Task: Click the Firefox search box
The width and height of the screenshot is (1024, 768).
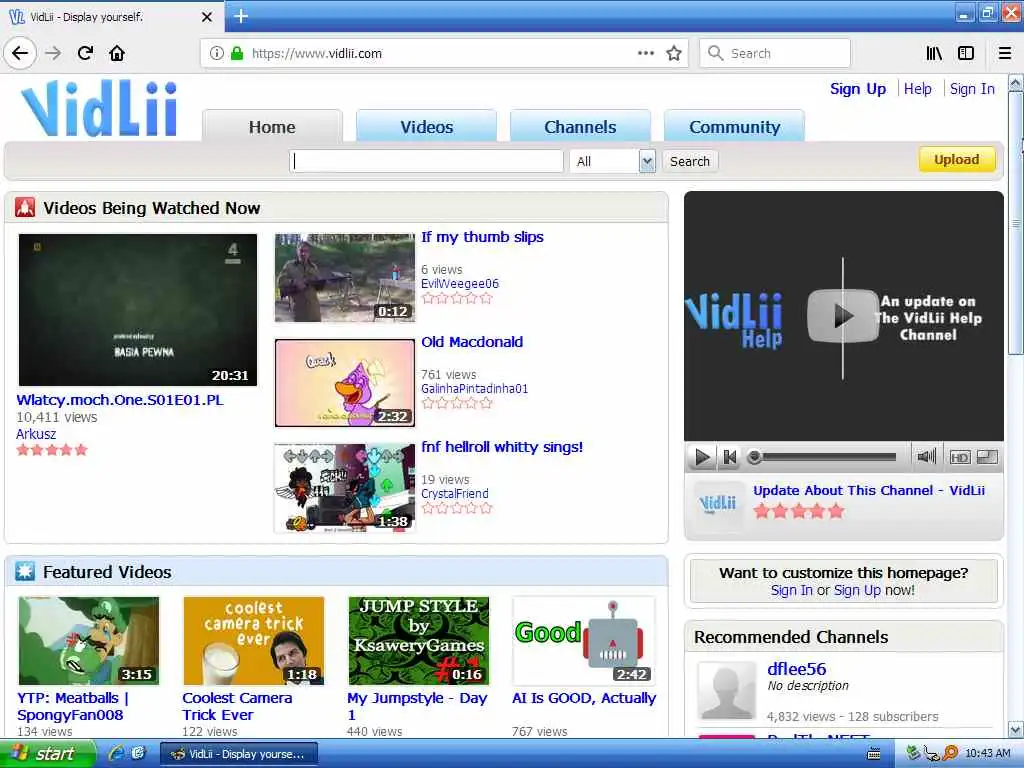Action: [x=775, y=53]
